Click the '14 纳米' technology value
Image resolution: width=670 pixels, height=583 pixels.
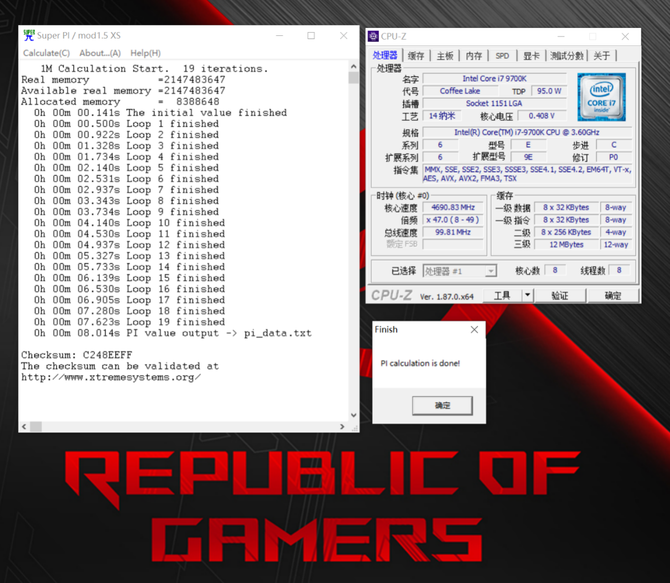442,116
